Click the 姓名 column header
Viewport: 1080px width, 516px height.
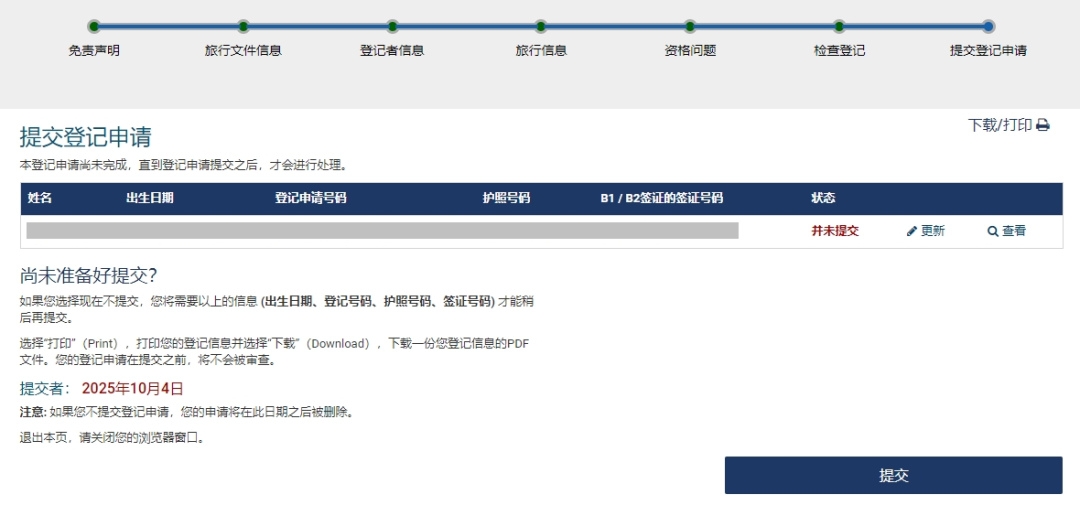tap(40, 198)
